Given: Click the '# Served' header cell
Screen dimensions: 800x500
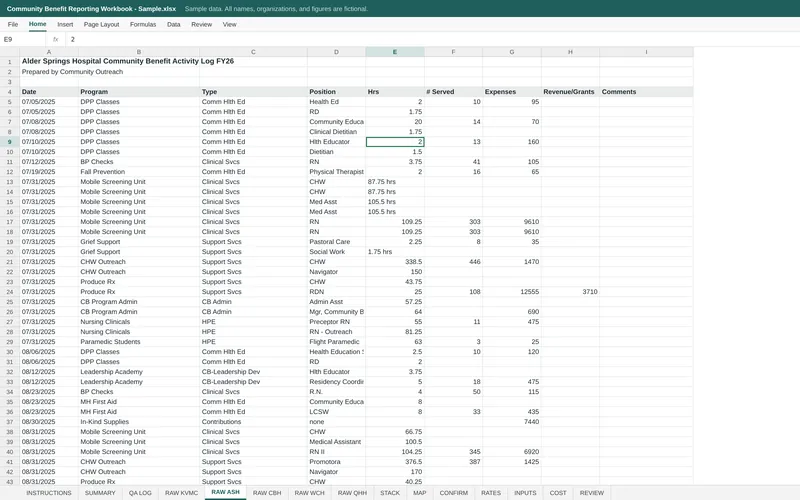Looking at the screenshot, I should pyautogui.click(x=453, y=92).
